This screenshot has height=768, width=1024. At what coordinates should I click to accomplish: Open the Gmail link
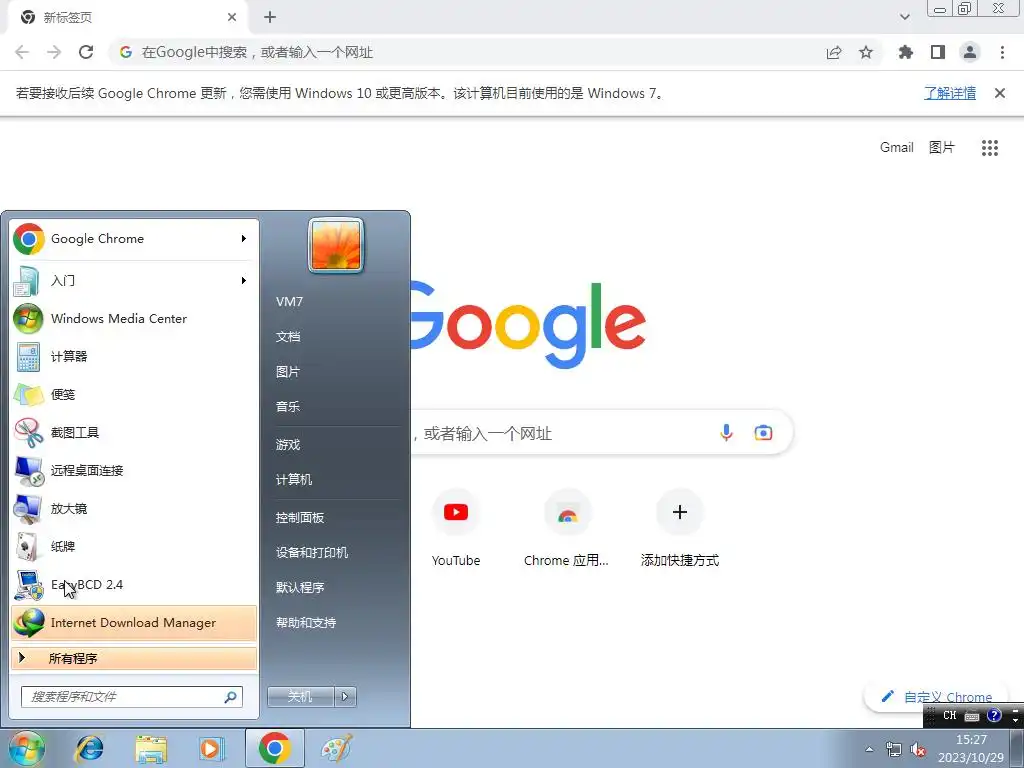click(897, 148)
